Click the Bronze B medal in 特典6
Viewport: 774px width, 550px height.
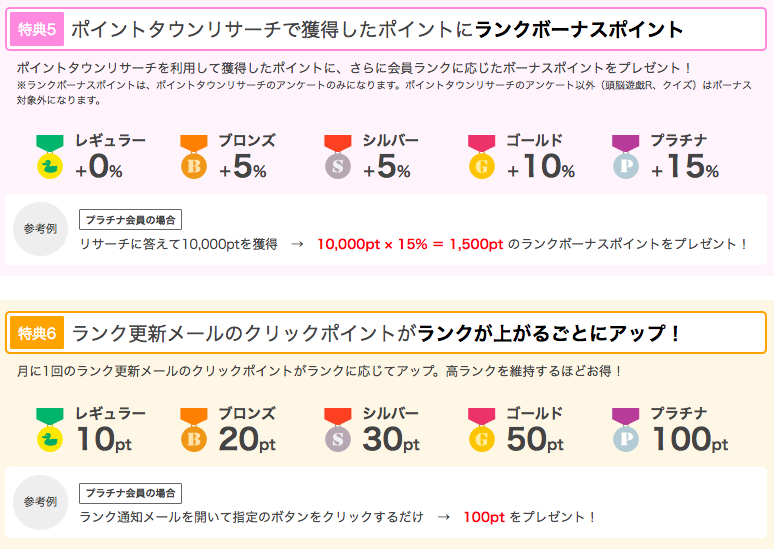(x=194, y=430)
